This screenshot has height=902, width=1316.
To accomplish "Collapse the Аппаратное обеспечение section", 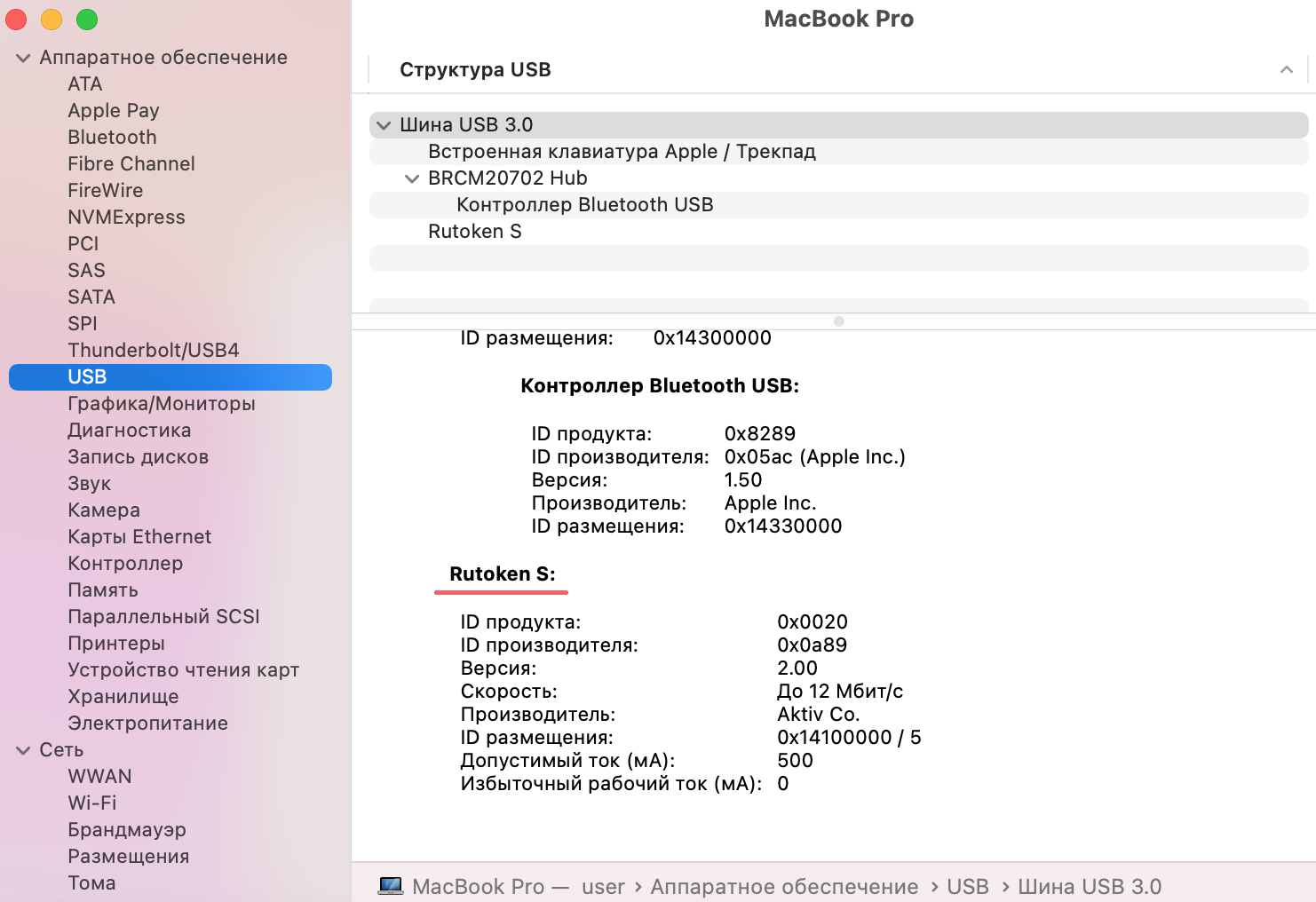I will coord(23,58).
